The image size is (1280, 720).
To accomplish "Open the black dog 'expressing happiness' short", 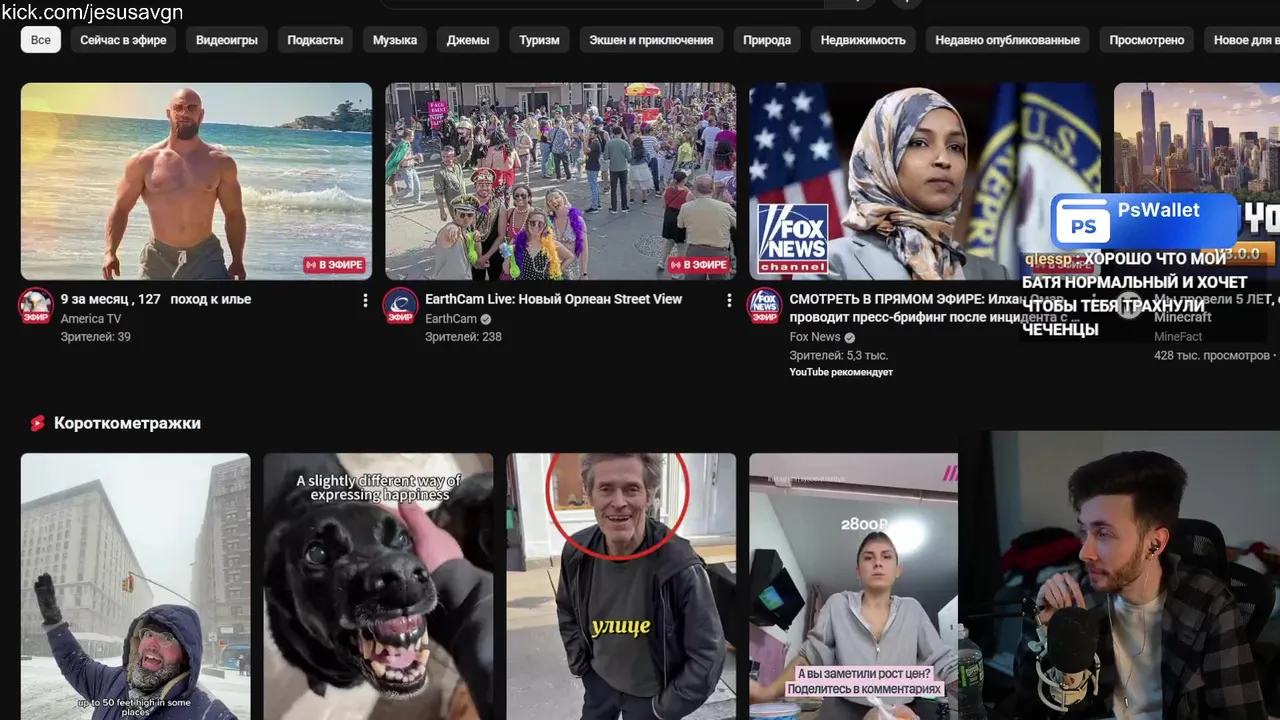I will 378,586.
